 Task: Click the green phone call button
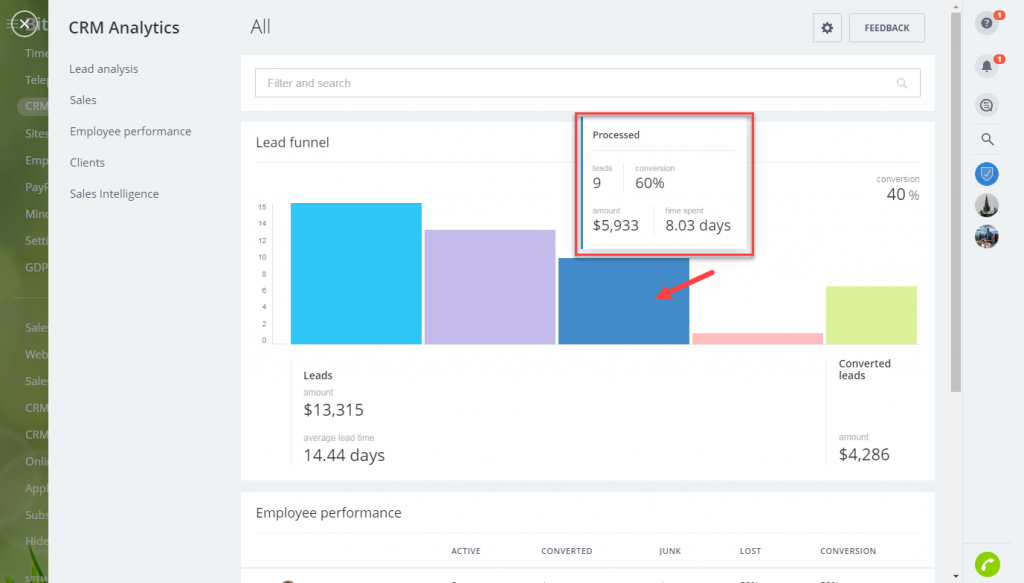987,564
